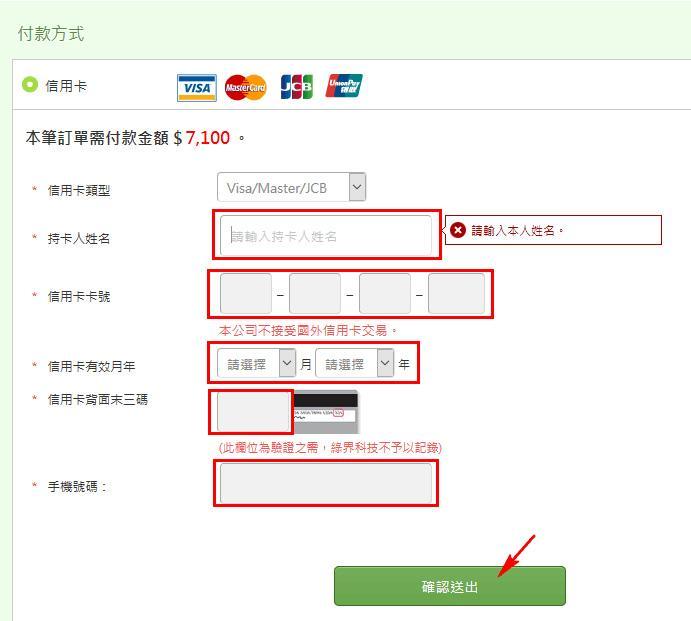691x621 pixels.
Task: Select the 信用卡 radio button
Action: pyautogui.click(x=30, y=85)
